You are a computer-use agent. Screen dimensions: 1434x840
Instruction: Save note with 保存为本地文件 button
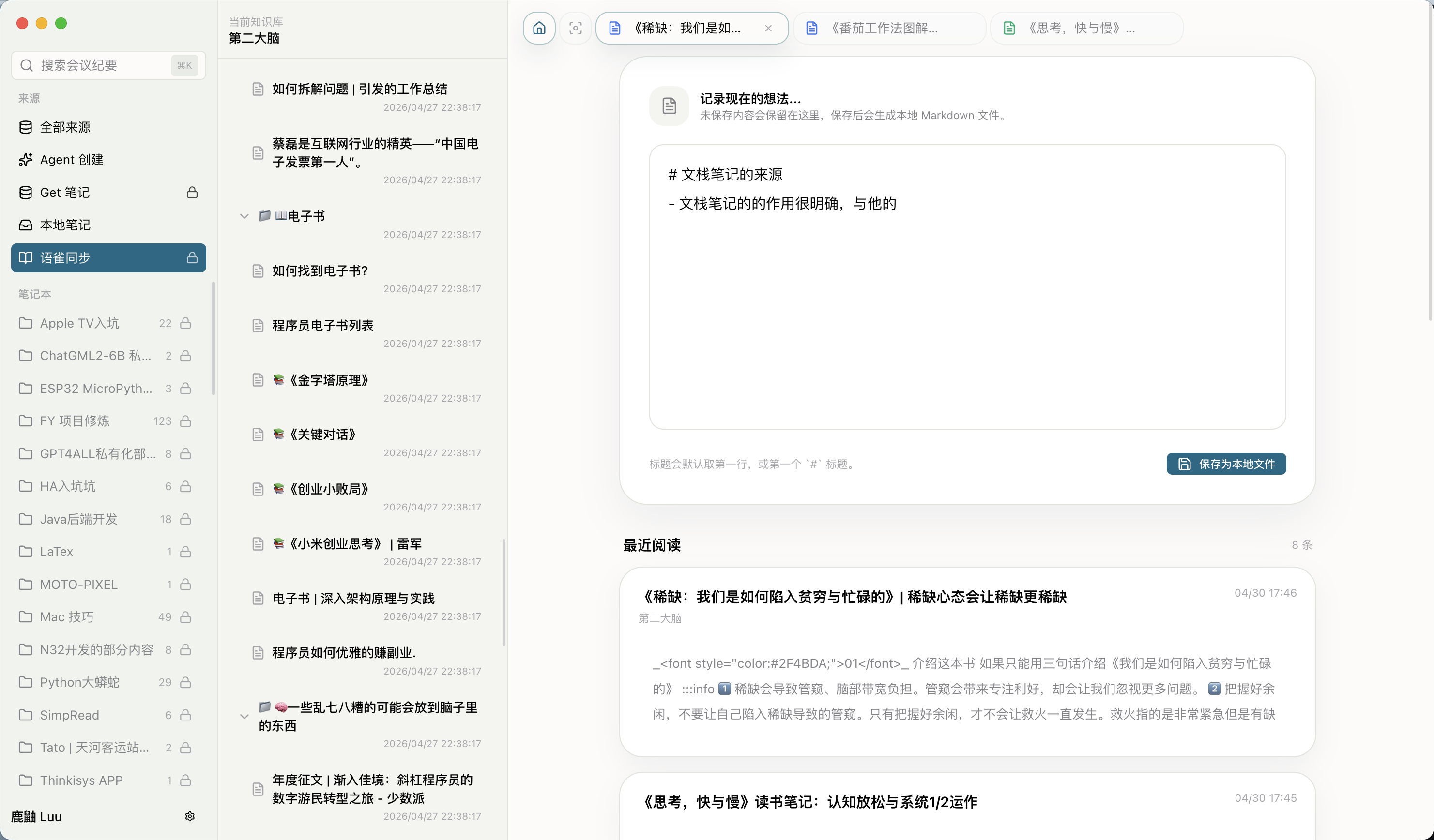coord(1226,464)
